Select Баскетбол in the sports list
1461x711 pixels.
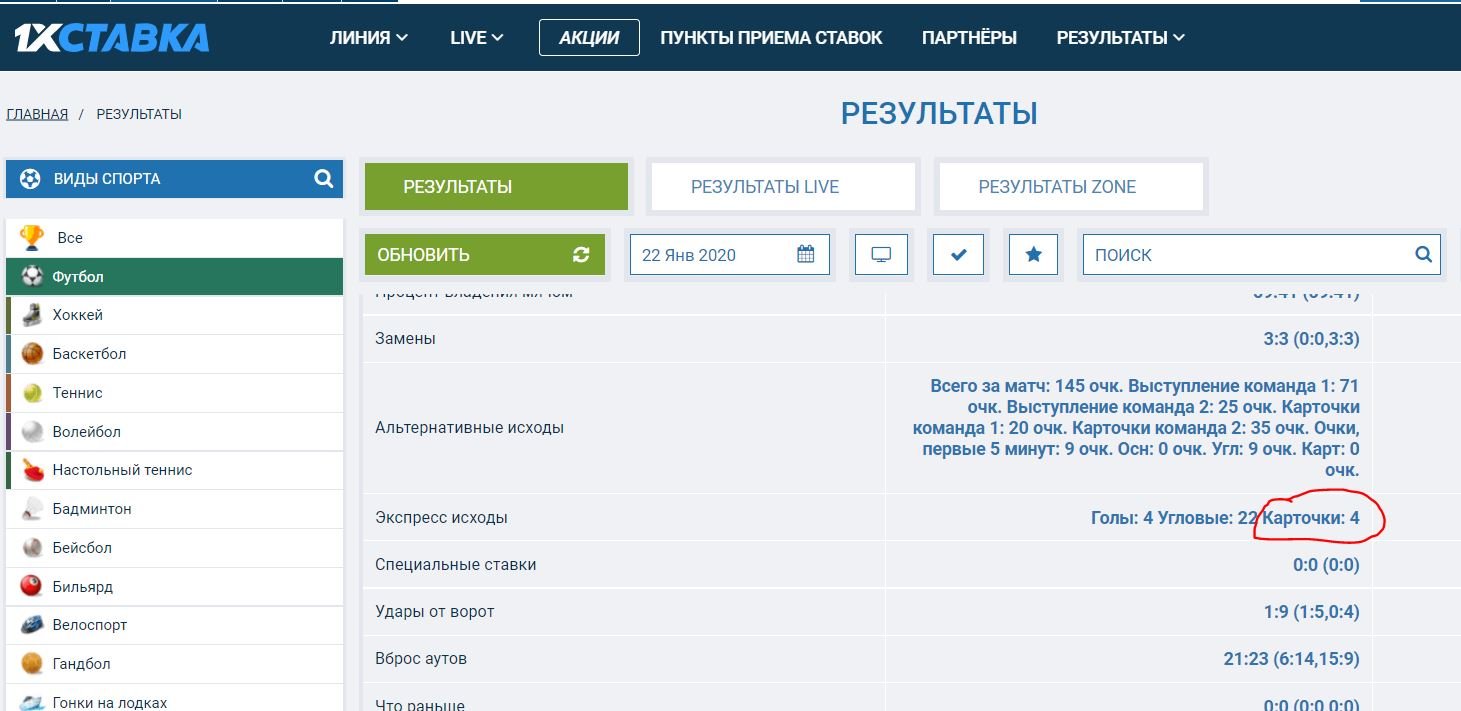[x=89, y=354]
